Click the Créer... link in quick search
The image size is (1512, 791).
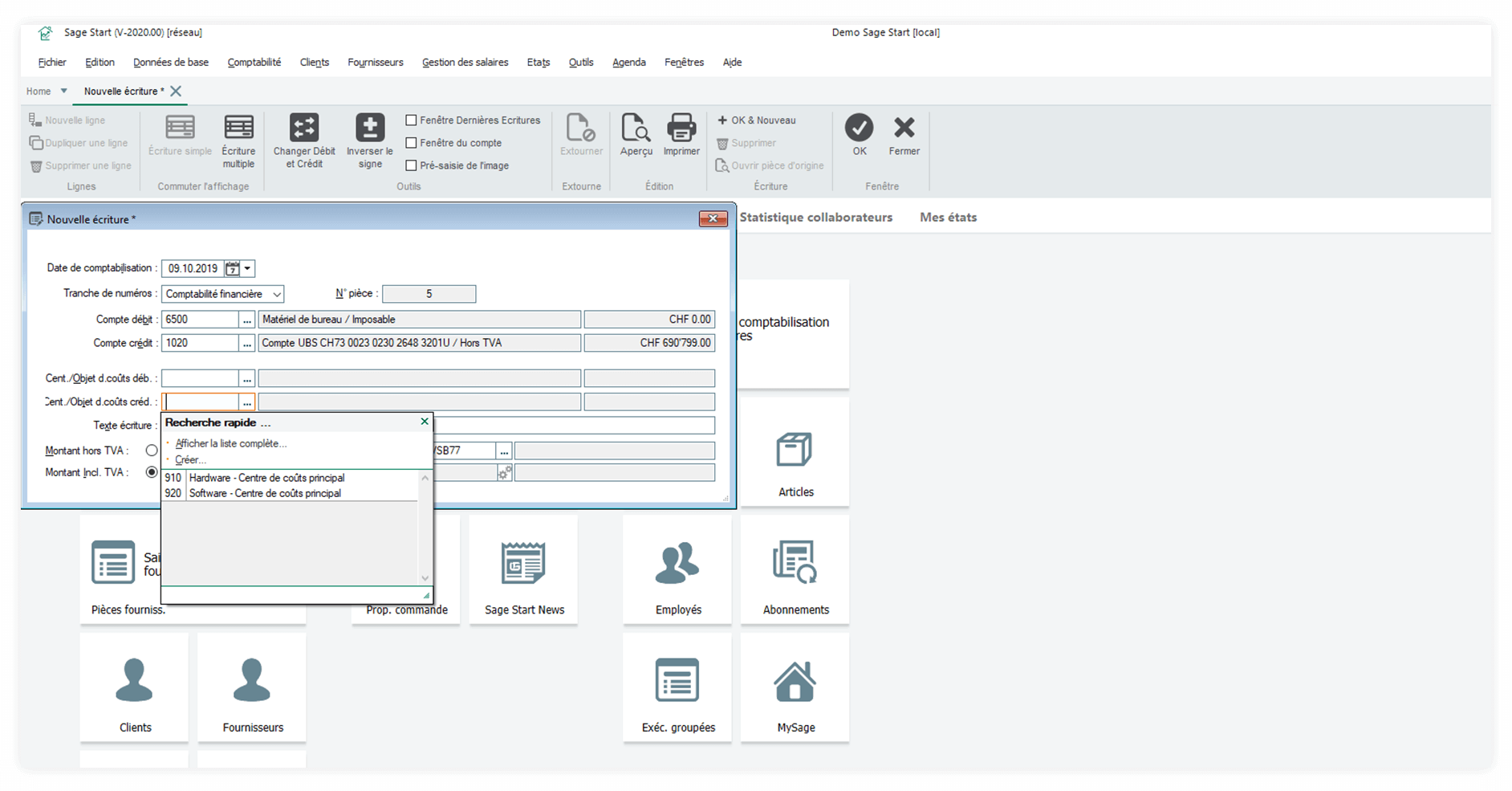[x=190, y=460]
